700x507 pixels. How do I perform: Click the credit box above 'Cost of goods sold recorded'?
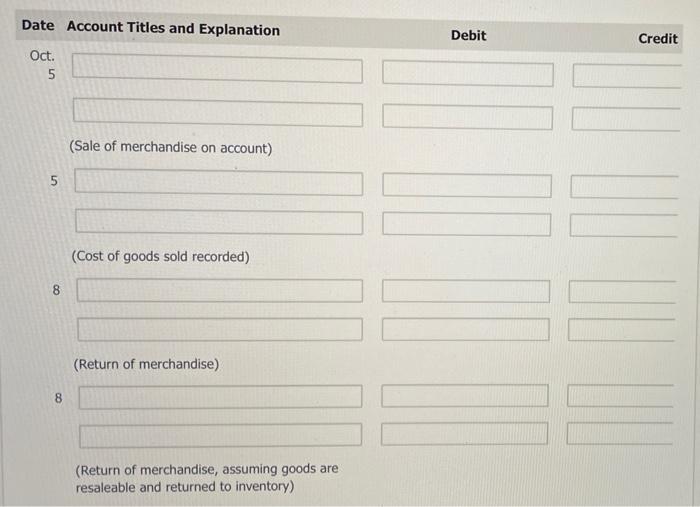[x=624, y=225]
